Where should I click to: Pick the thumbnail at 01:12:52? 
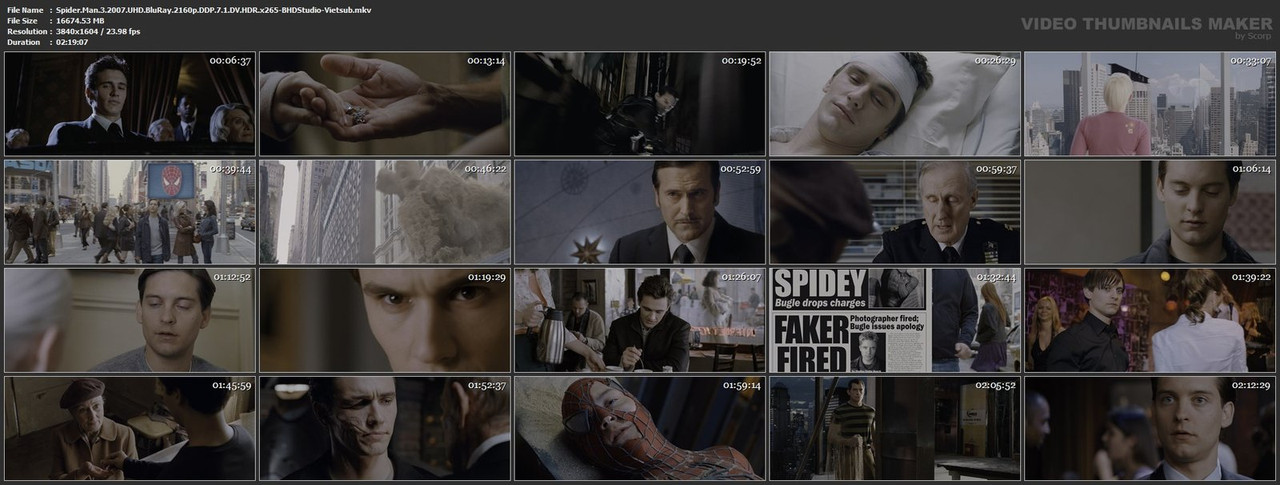[x=130, y=320]
